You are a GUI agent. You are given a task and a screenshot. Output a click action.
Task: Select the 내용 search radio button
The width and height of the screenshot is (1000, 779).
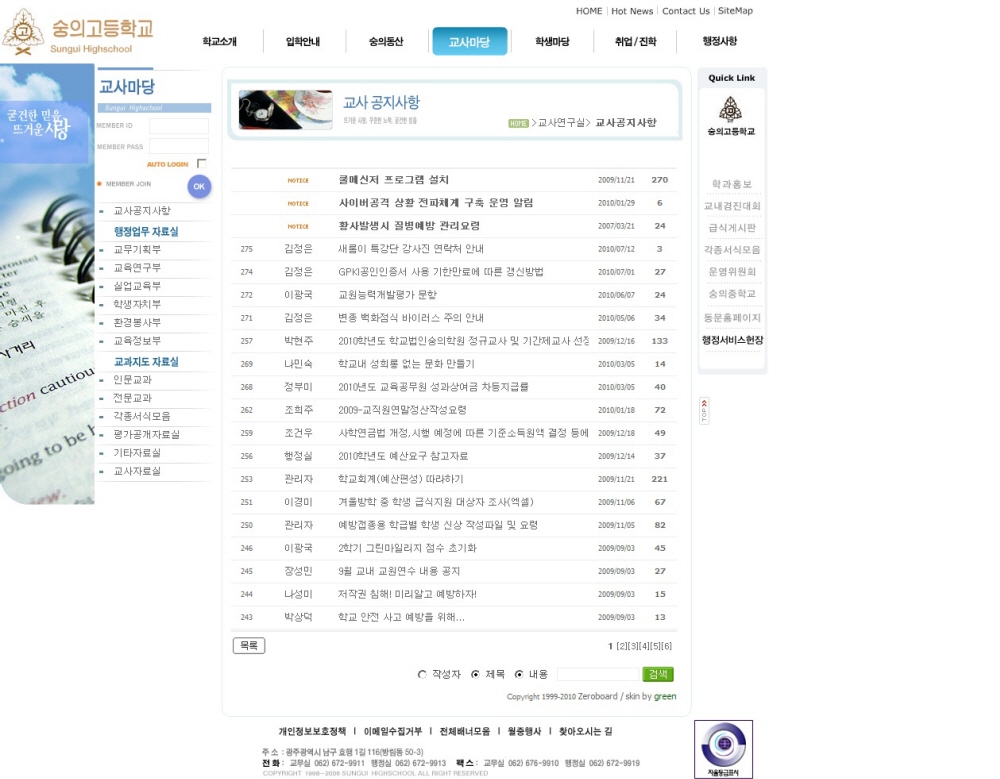pyautogui.click(x=519, y=675)
